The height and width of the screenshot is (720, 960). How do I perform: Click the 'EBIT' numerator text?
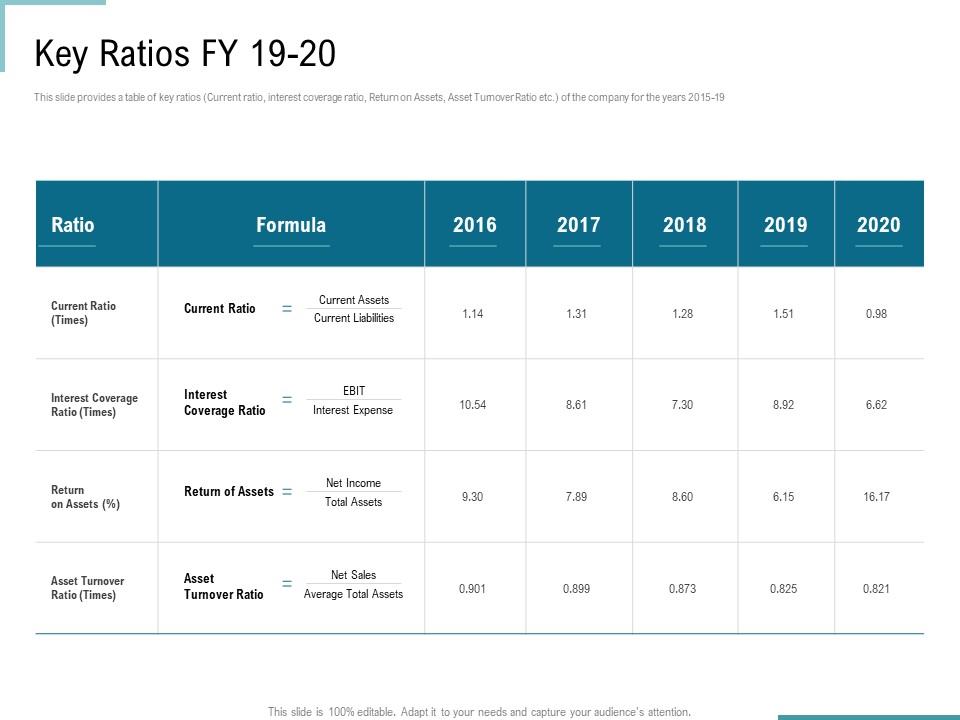coord(354,391)
